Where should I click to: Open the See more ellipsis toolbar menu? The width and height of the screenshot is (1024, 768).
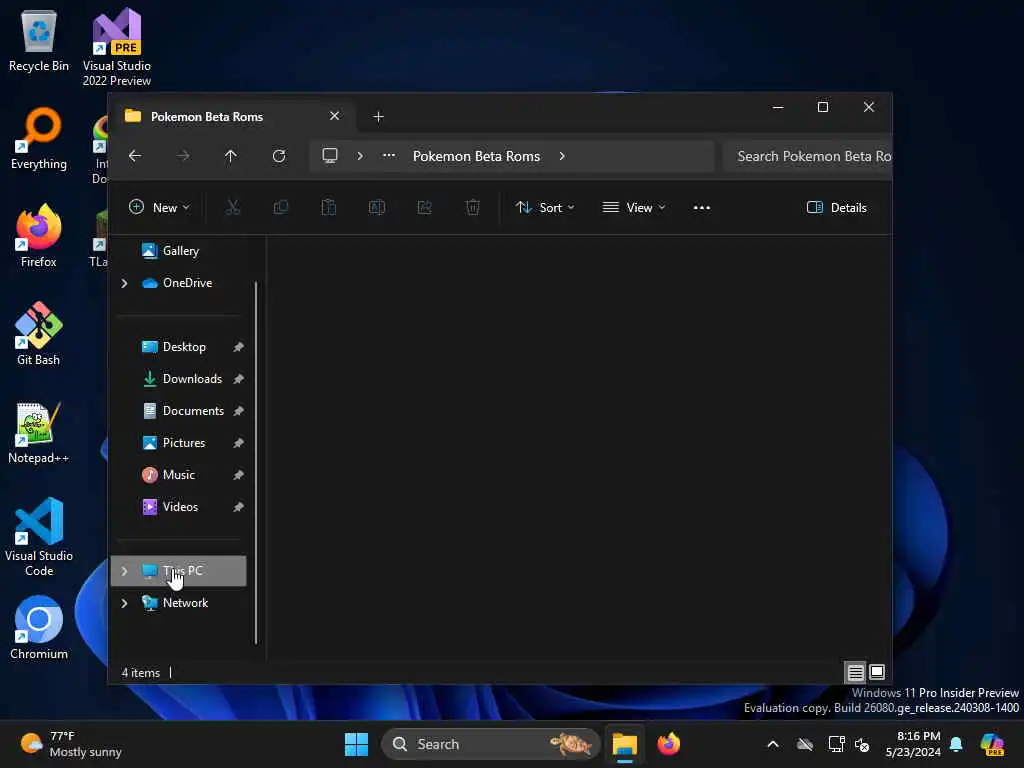701,208
